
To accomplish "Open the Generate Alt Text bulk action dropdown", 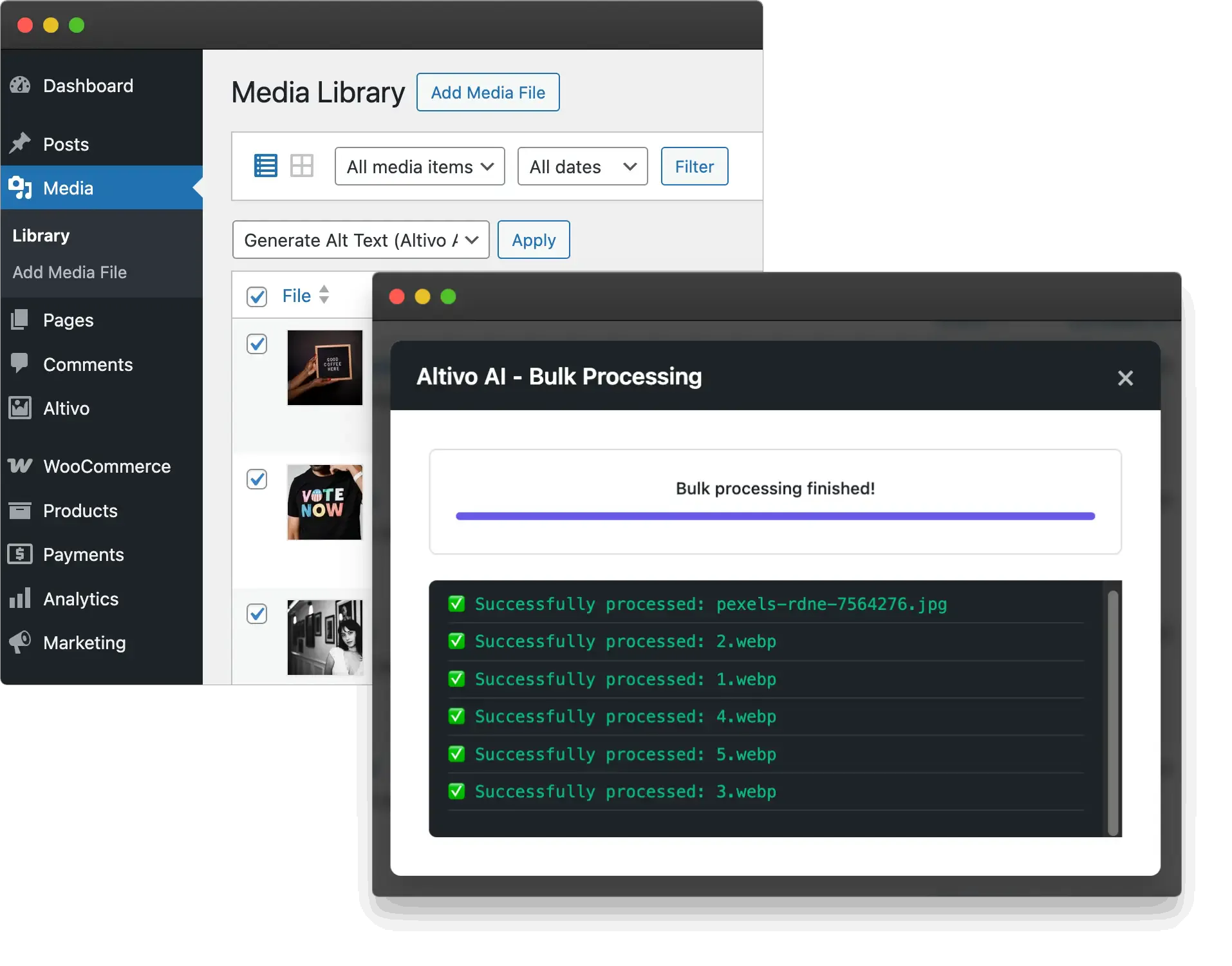I will pos(360,240).
